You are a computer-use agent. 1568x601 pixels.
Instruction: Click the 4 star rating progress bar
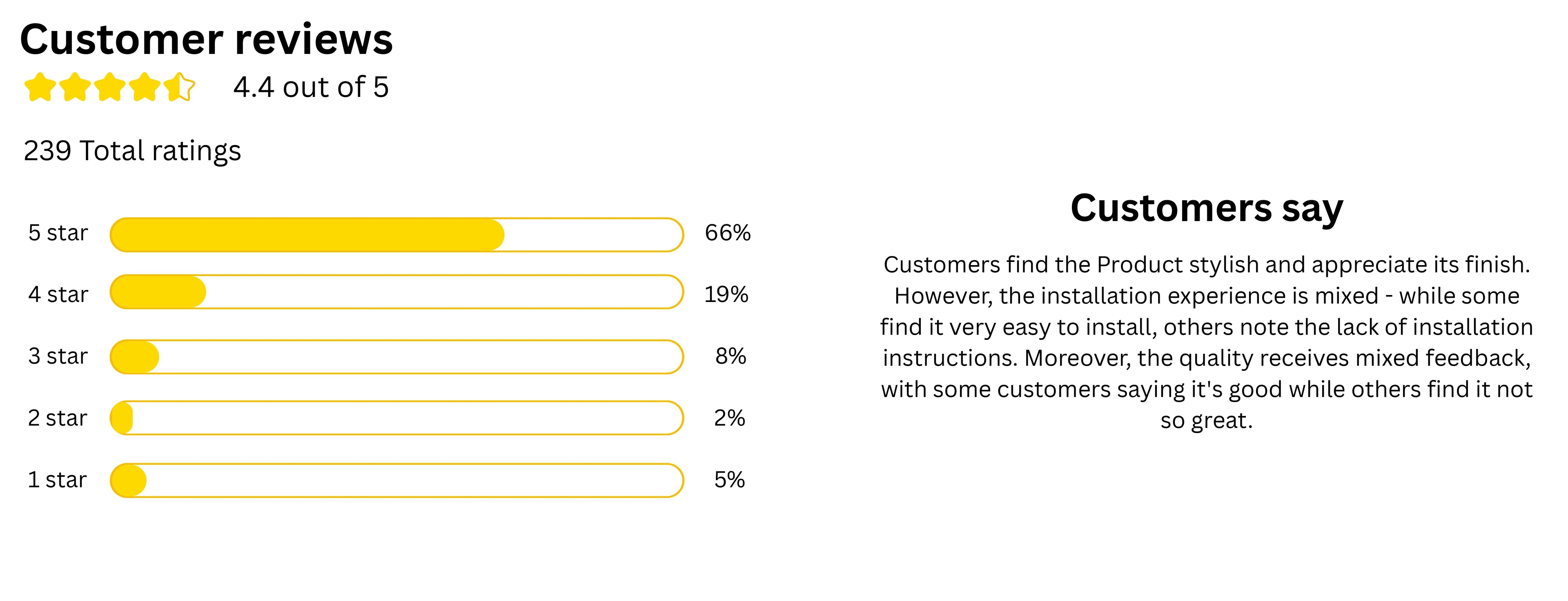(x=396, y=292)
